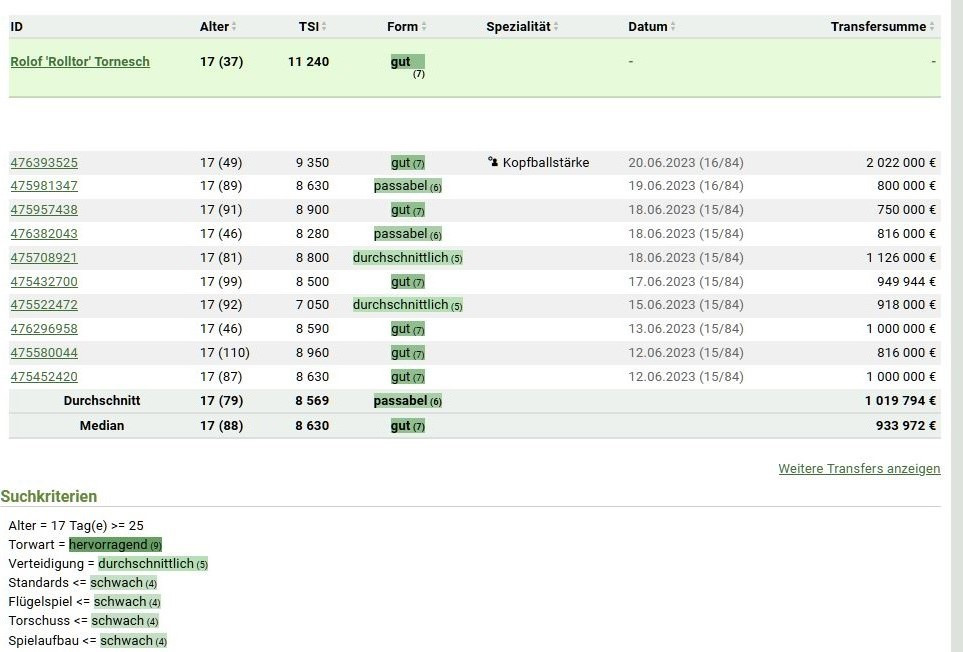
Task: Open player ID 475708921
Action: (44, 257)
